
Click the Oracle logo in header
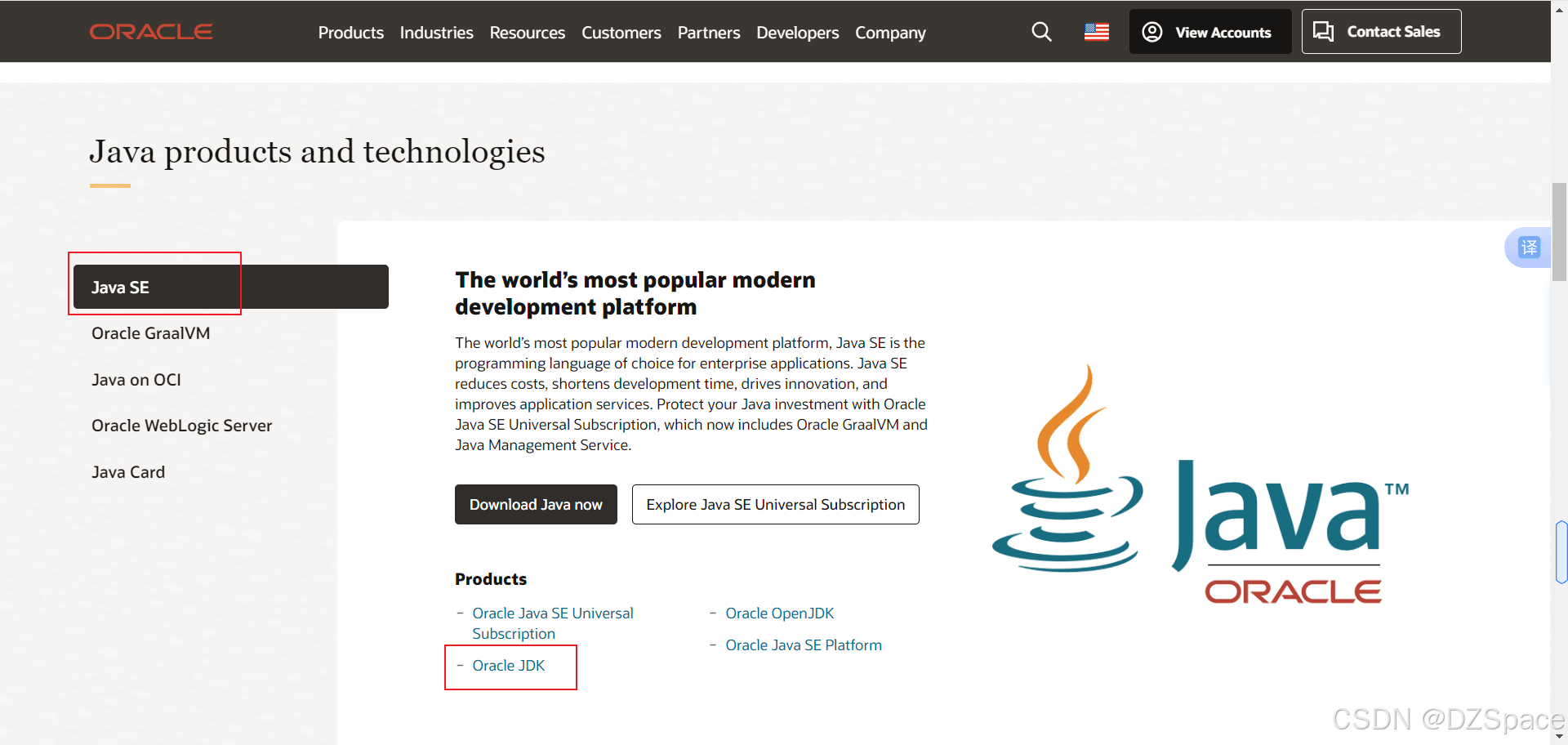click(151, 32)
